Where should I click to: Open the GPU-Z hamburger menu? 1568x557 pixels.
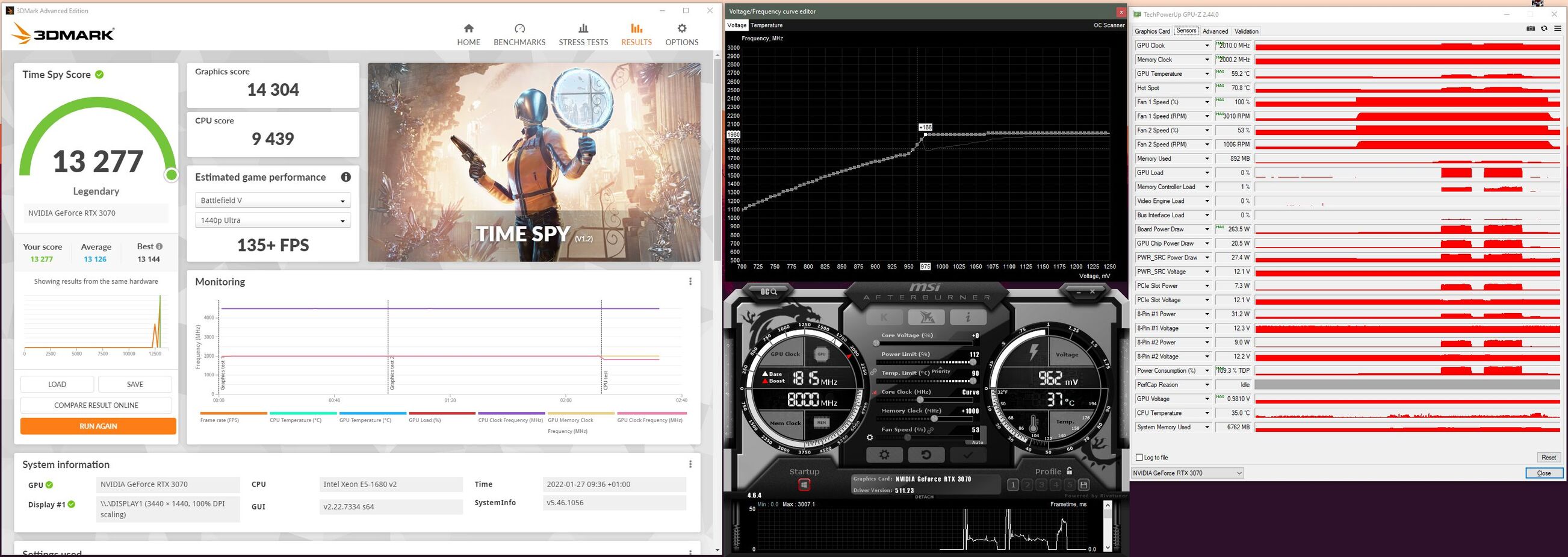tap(1558, 29)
